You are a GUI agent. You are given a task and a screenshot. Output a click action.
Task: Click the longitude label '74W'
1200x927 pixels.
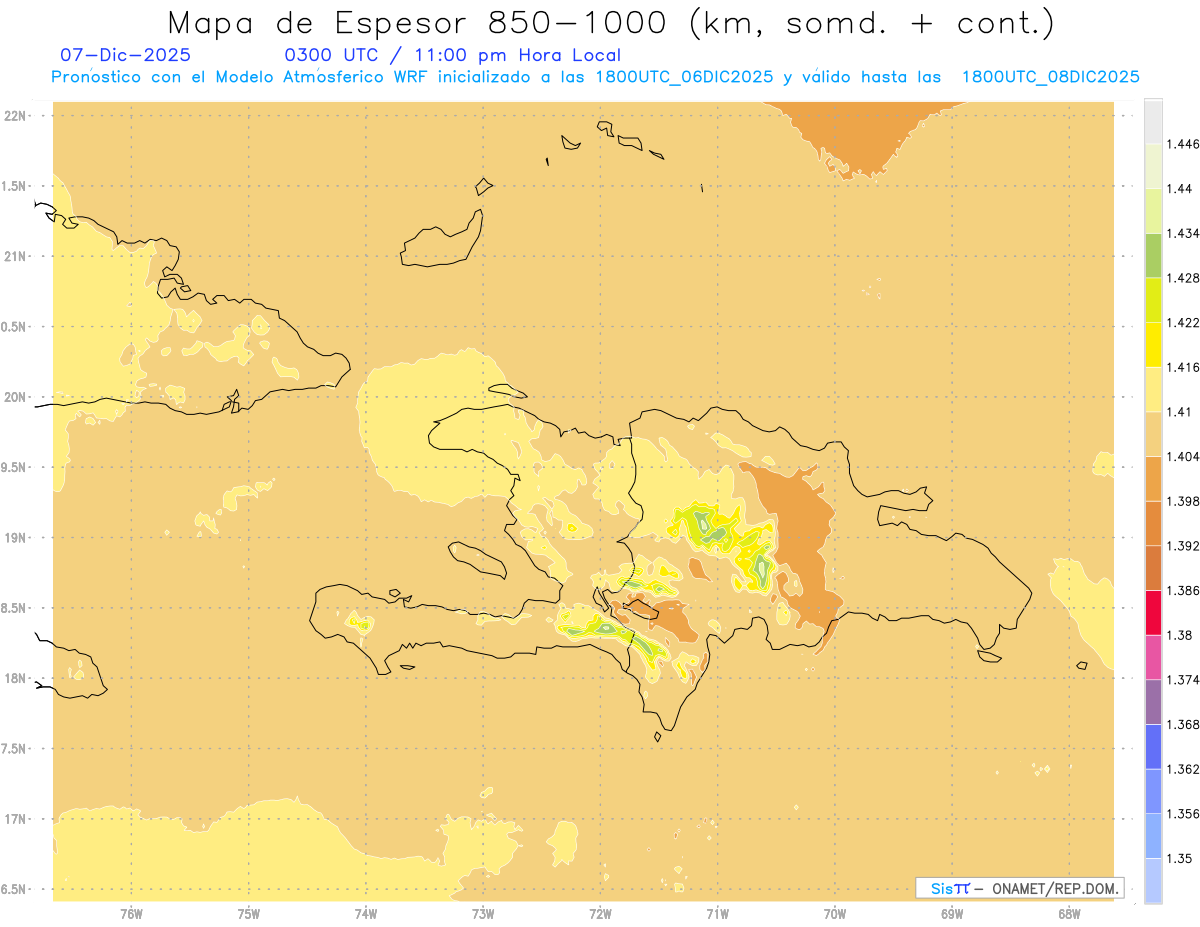click(365, 913)
